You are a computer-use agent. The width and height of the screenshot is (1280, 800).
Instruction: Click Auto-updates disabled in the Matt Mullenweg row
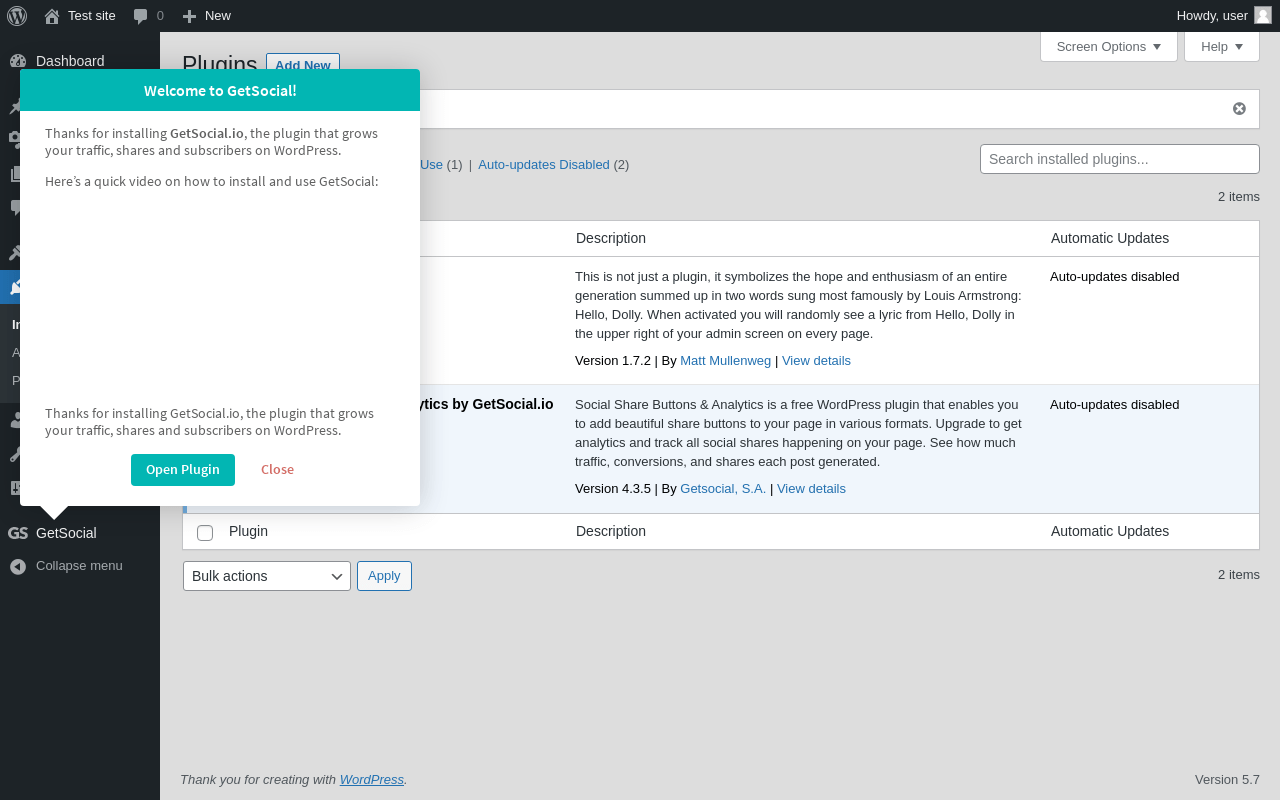[1114, 277]
